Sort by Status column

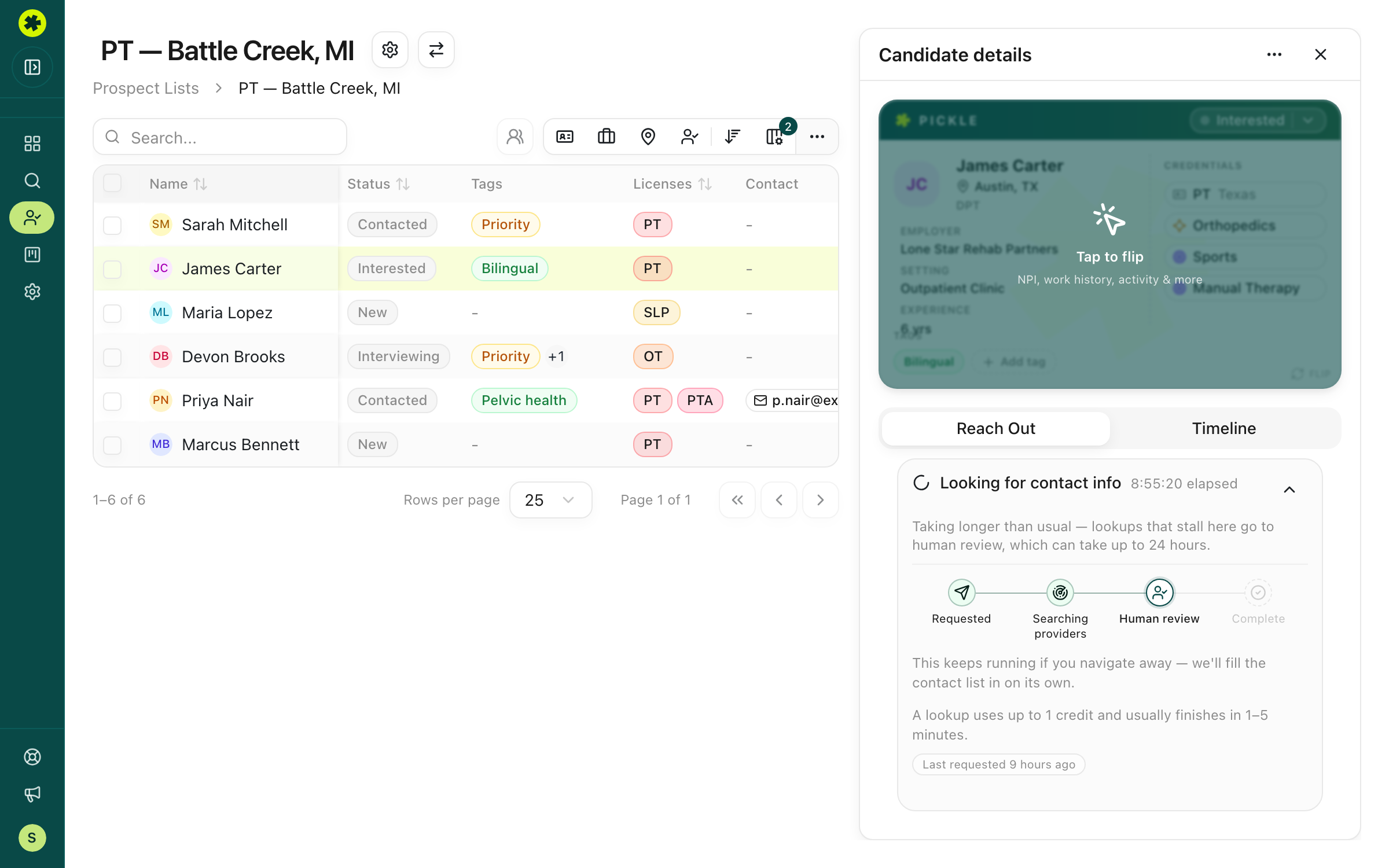coord(379,184)
